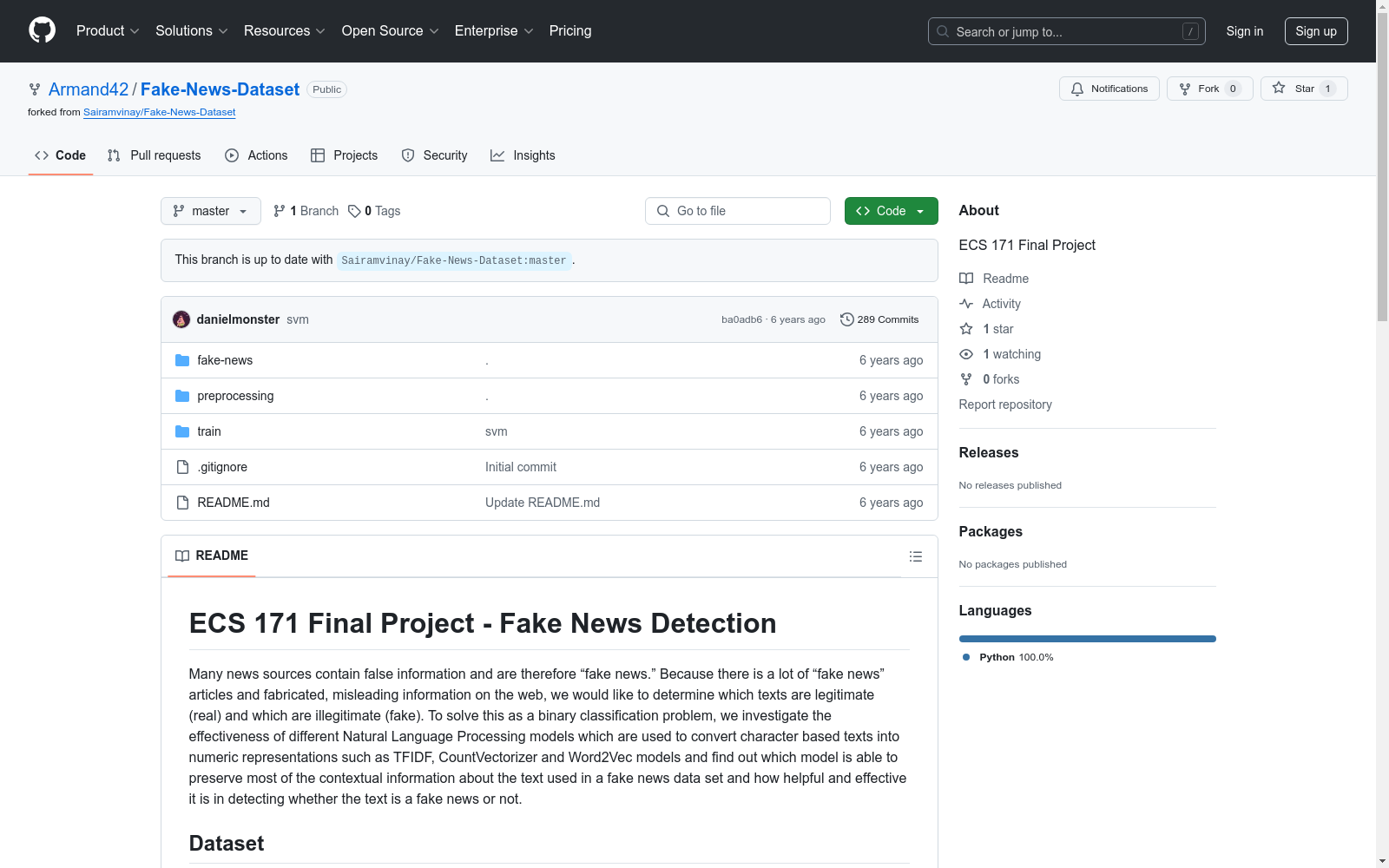Viewport: 1389px width, 868px height.
Task: Click the book icon in README tab
Action: coord(182,556)
